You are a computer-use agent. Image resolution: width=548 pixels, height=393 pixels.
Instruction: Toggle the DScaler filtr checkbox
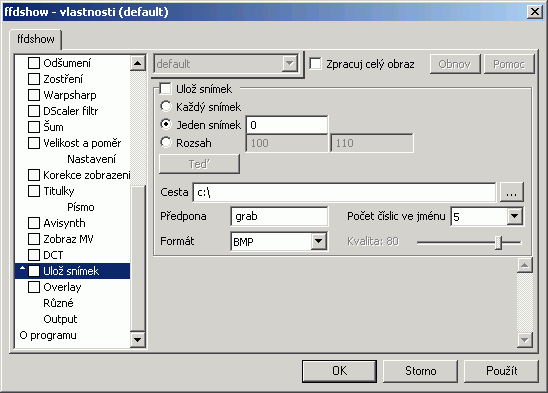point(34,111)
